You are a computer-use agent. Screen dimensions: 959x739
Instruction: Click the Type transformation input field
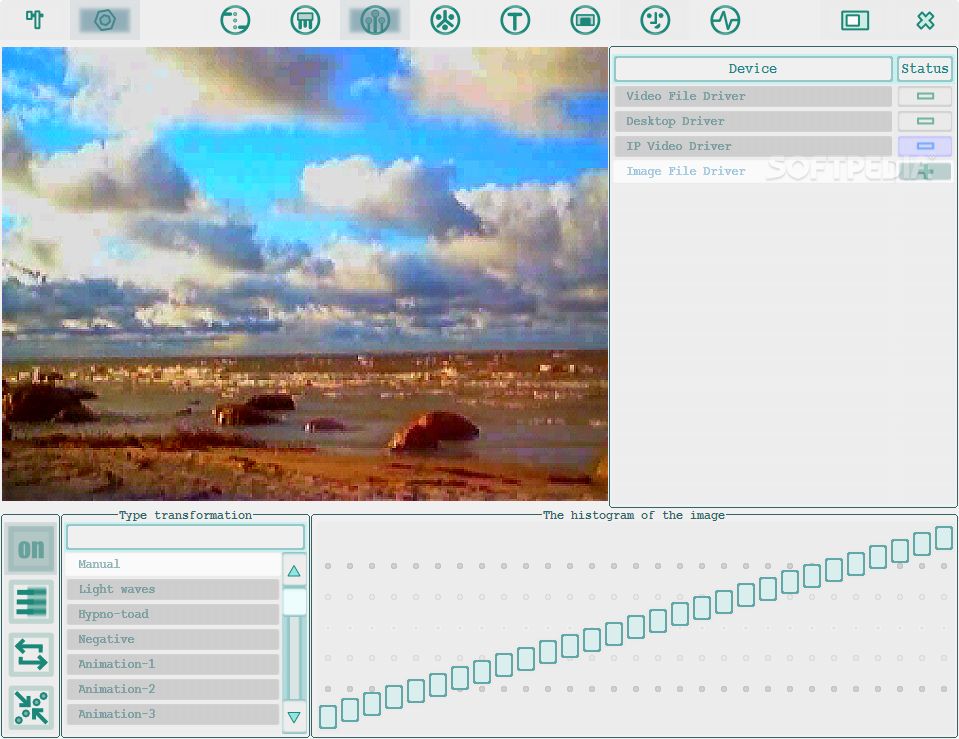(x=185, y=537)
